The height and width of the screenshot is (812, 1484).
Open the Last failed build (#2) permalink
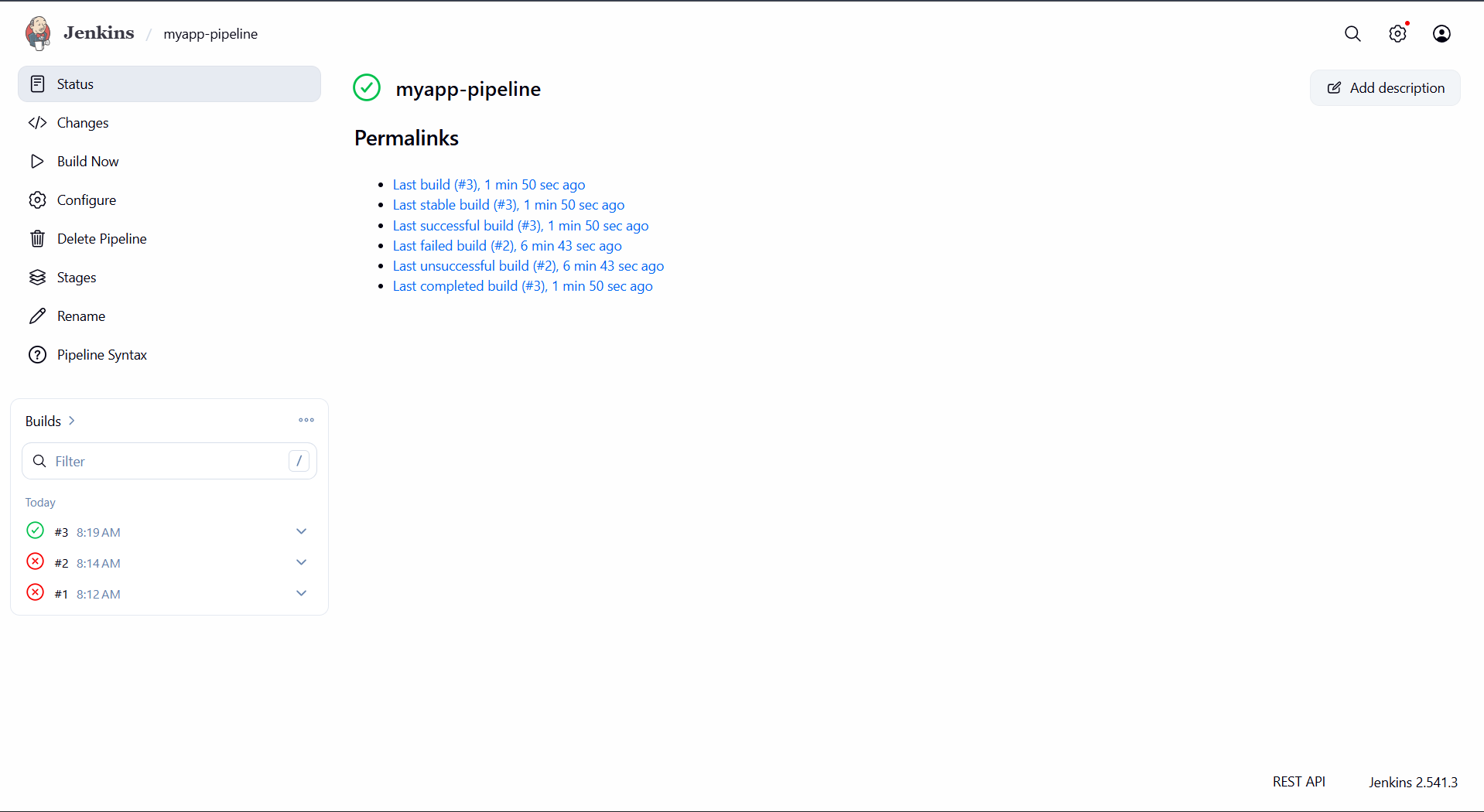pos(508,246)
